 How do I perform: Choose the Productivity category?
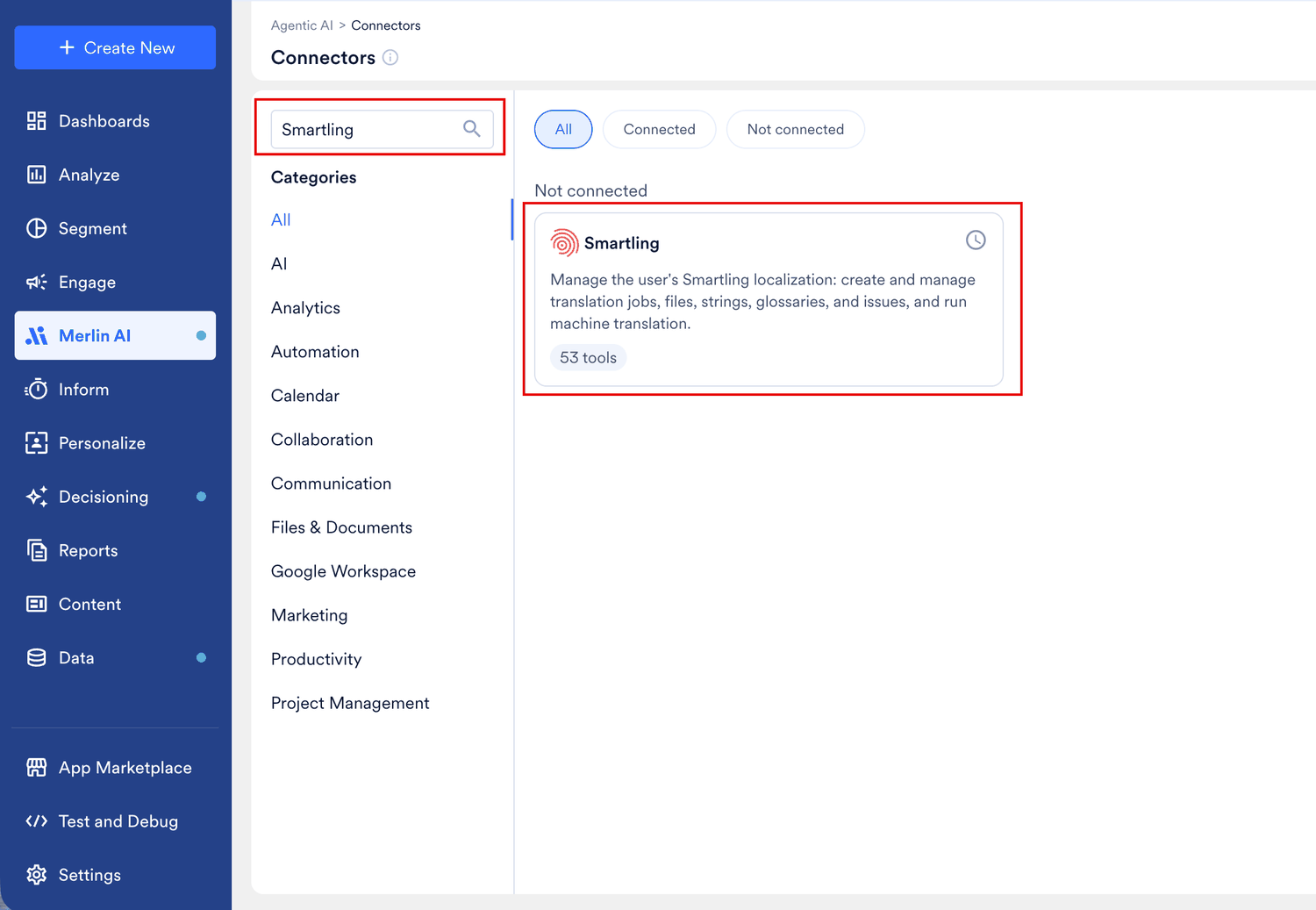(x=316, y=659)
